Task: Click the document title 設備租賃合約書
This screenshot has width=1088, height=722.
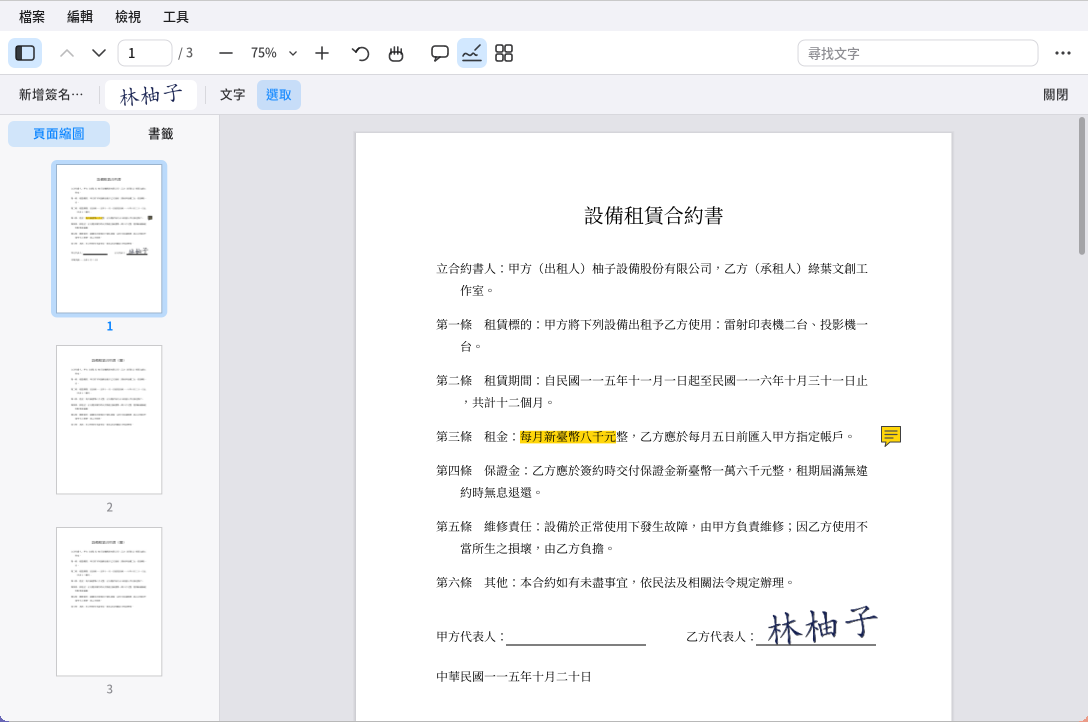Action: [654, 216]
